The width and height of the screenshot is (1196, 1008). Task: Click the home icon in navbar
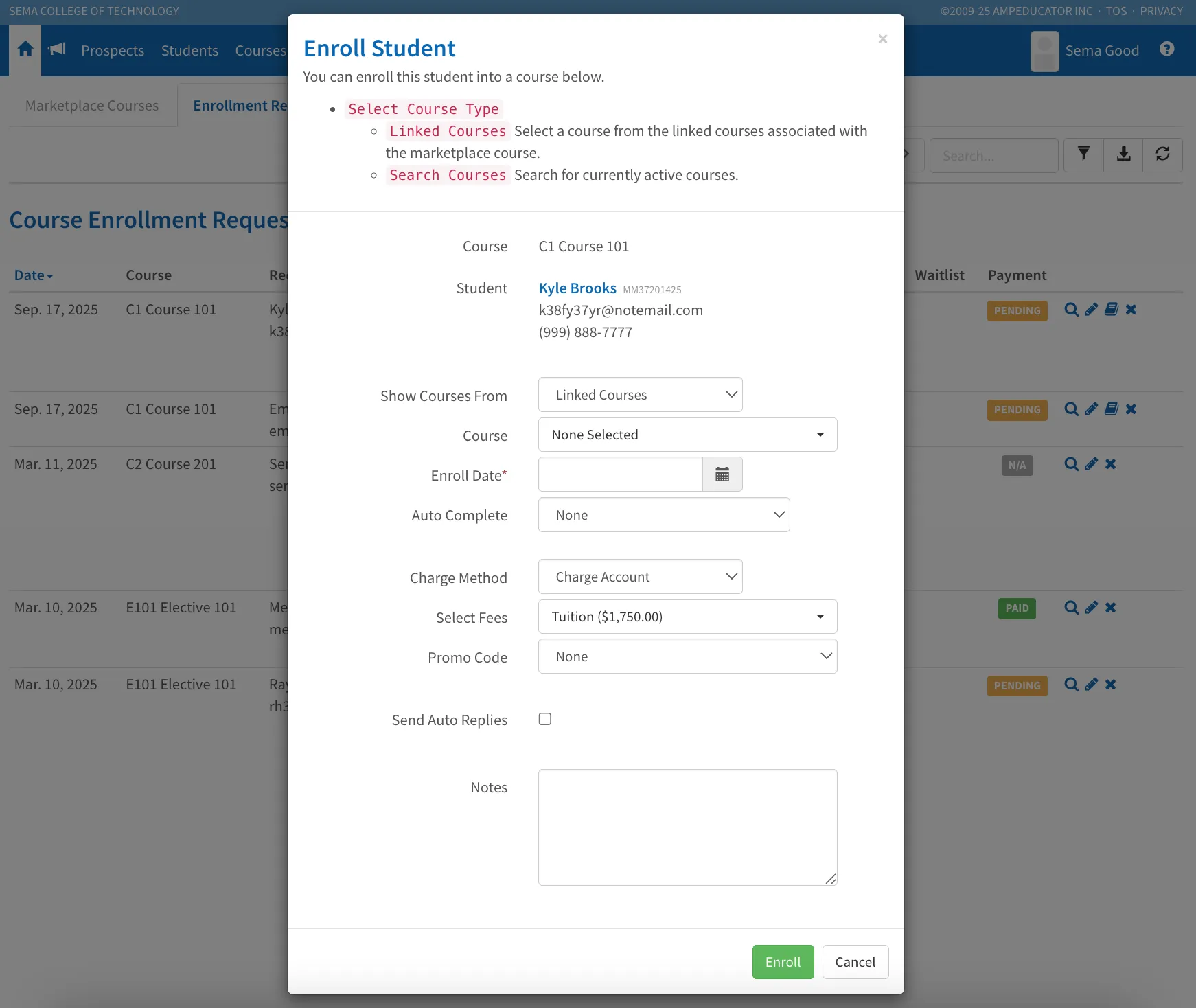click(25, 49)
